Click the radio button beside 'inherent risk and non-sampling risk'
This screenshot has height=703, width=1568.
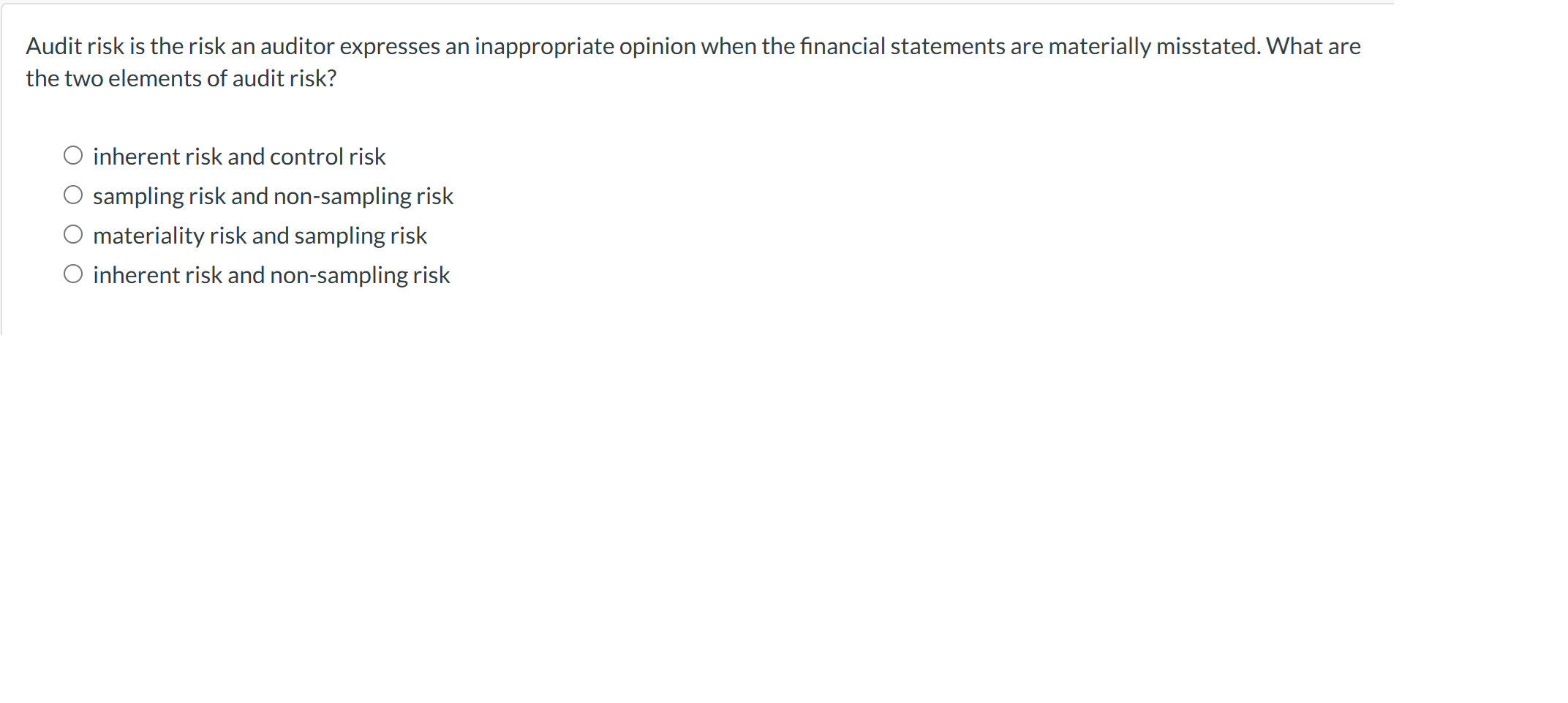[x=73, y=273]
